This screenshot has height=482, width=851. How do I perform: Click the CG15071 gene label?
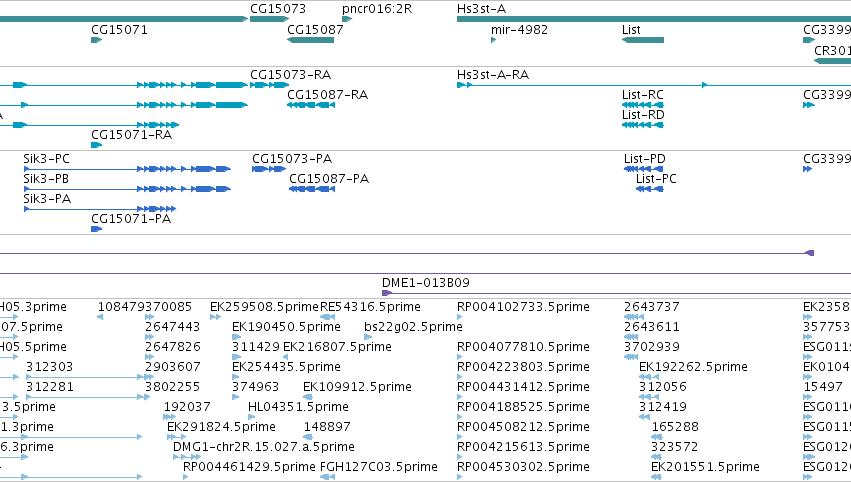(119, 29)
